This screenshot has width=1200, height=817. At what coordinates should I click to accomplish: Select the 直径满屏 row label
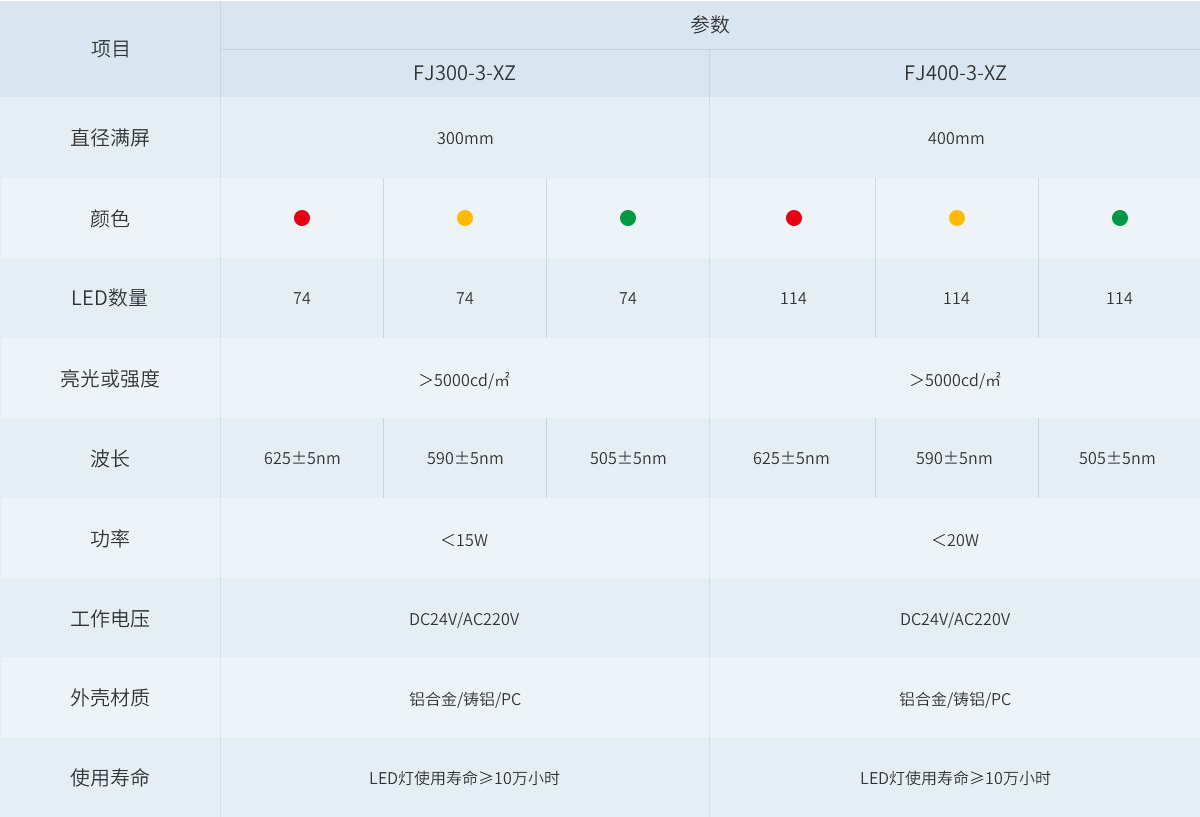(x=110, y=138)
